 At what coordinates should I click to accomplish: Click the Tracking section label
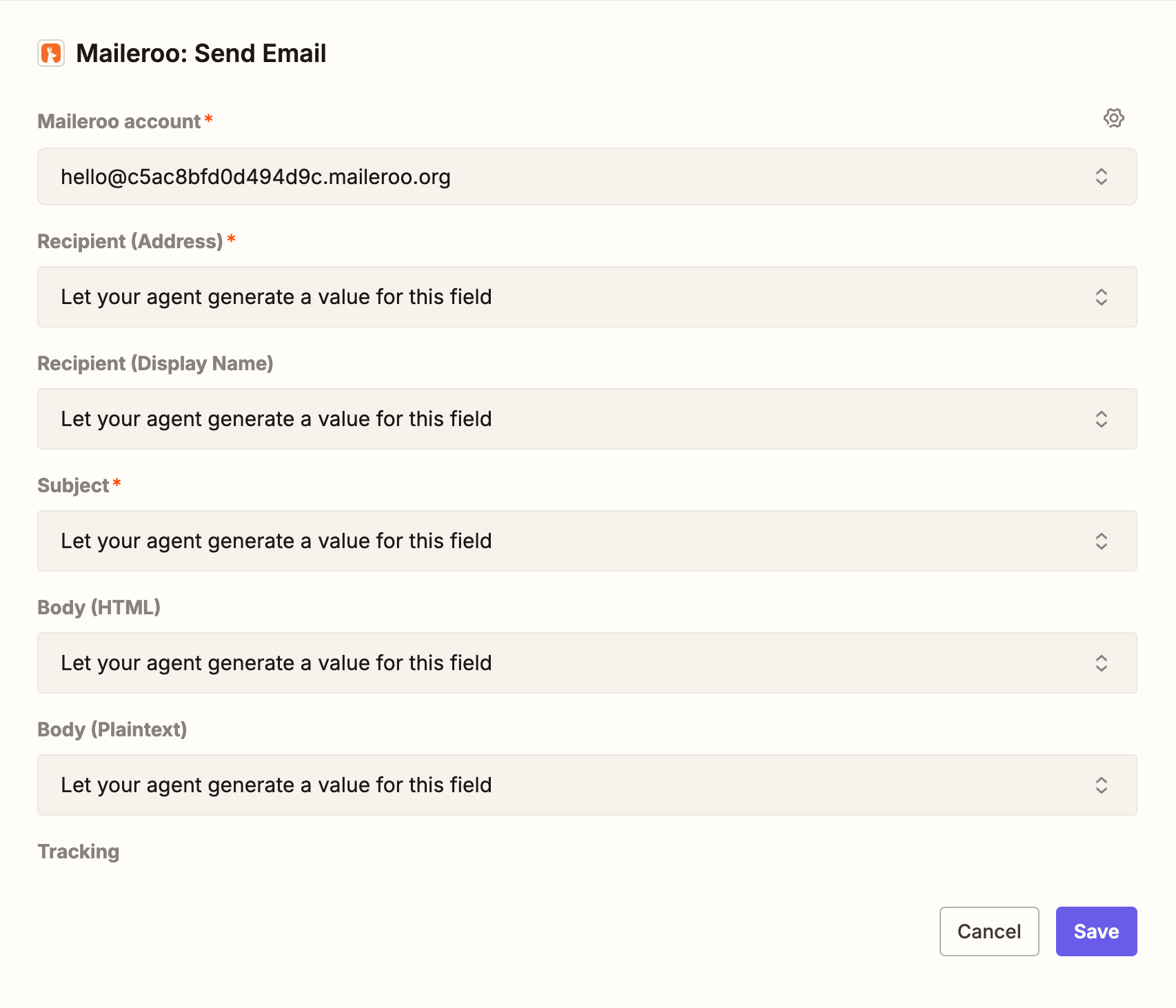click(79, 851)
